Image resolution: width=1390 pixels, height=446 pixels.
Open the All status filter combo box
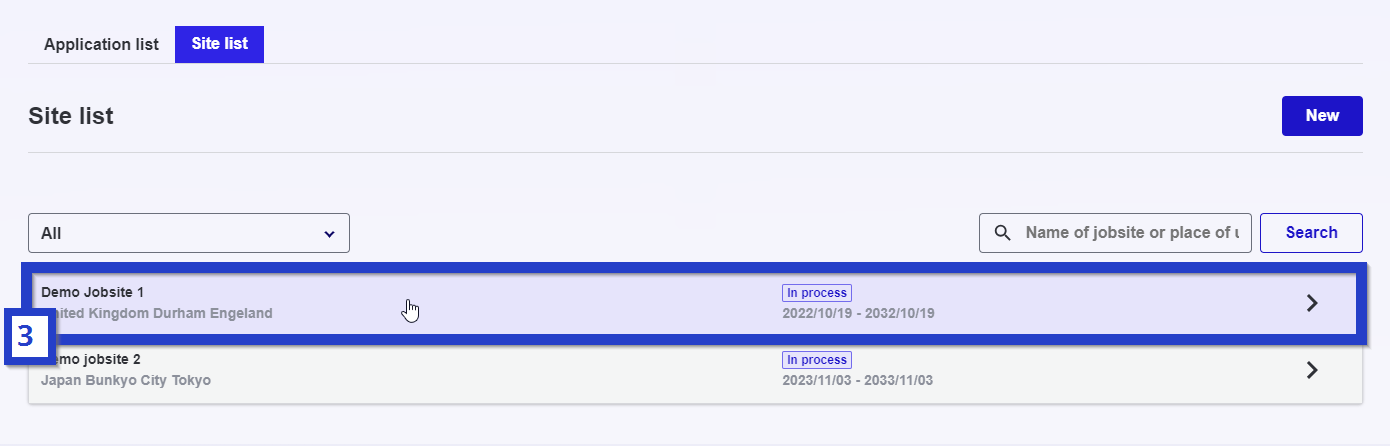click(189, 233)
